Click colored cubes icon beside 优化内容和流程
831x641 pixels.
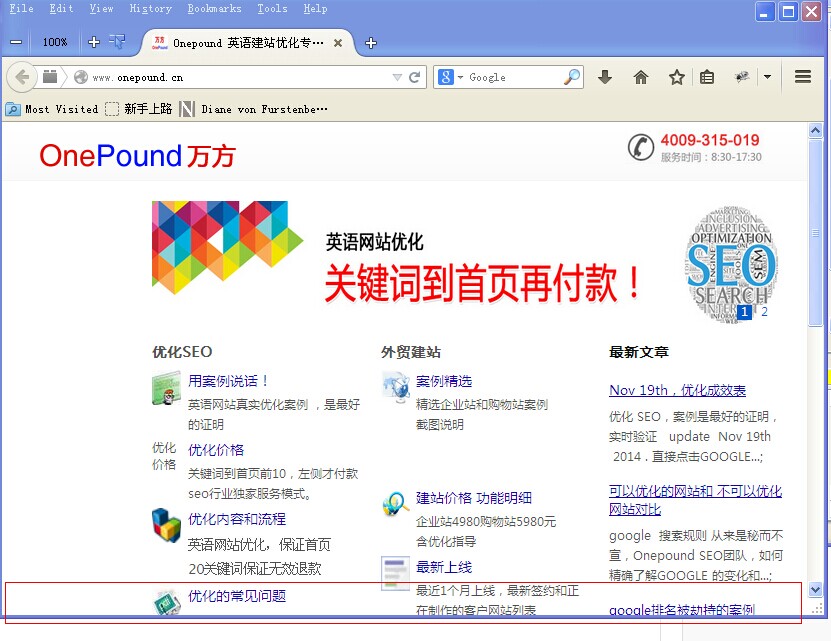(x=166, y=525)
